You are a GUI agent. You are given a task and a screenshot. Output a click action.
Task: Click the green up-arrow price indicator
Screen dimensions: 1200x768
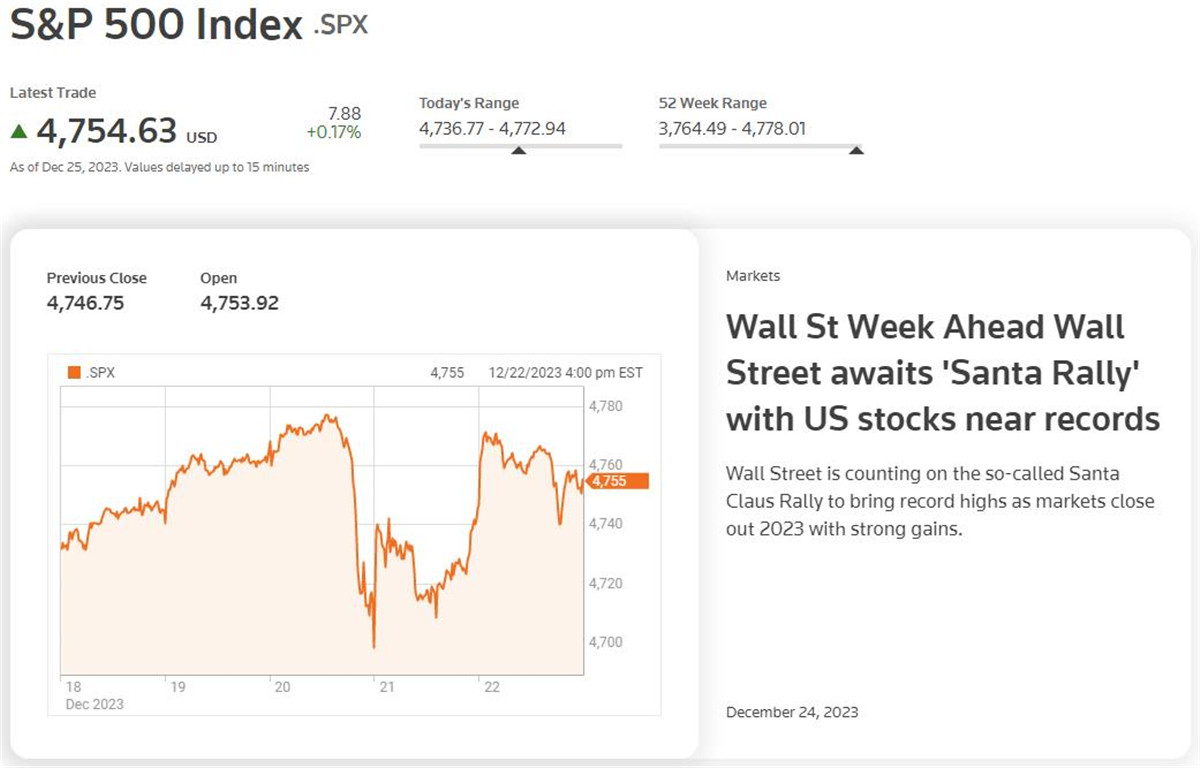(x=19, y=131)
